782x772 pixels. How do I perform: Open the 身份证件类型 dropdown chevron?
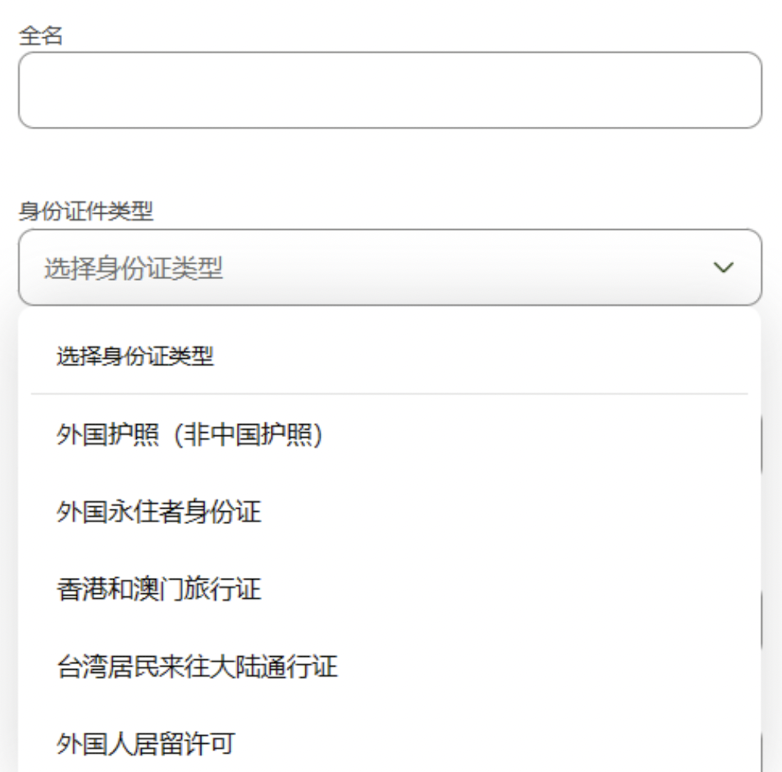pyautogui.click(x=723, y=268)
